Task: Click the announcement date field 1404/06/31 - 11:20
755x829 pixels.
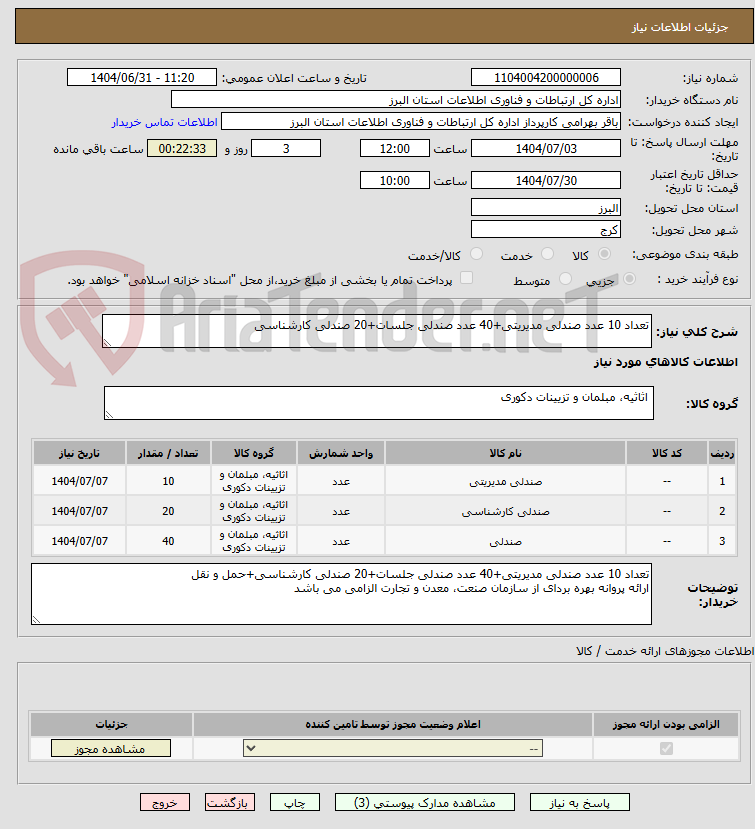Action: point(142,78)
